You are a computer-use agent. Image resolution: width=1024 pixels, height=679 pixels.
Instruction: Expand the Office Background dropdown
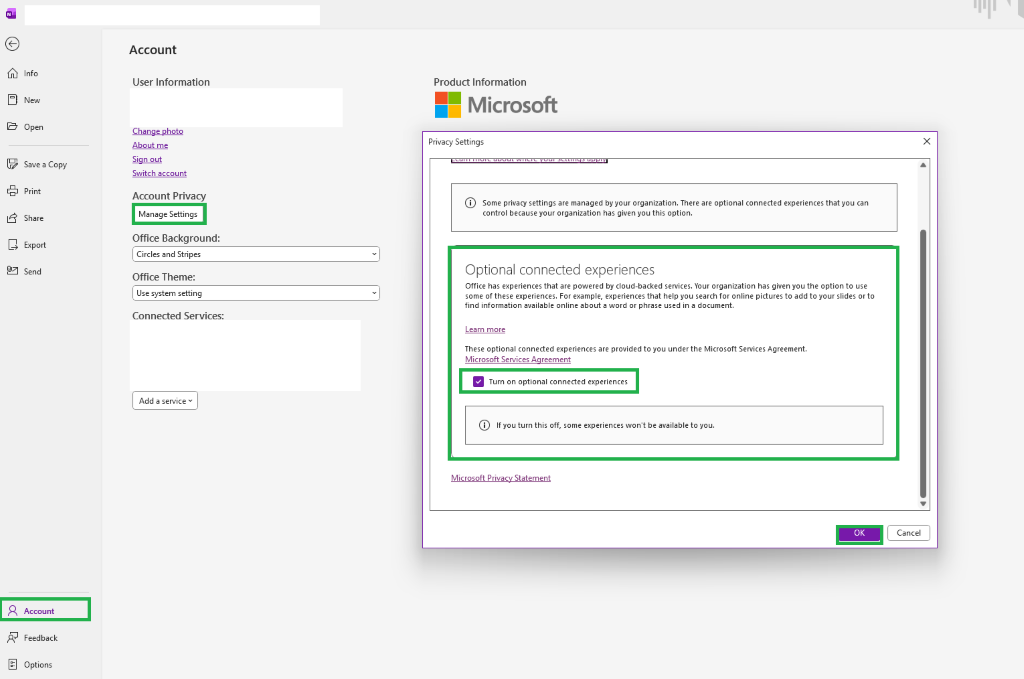click(x=256, y=254)
